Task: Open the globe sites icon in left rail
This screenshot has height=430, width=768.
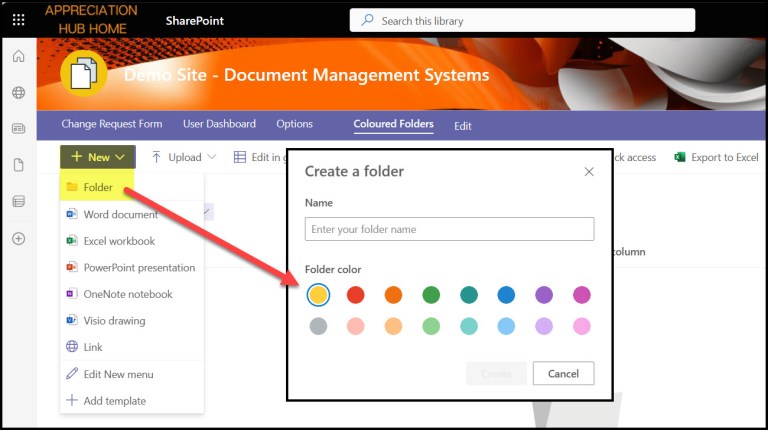Action: (19, 93)
